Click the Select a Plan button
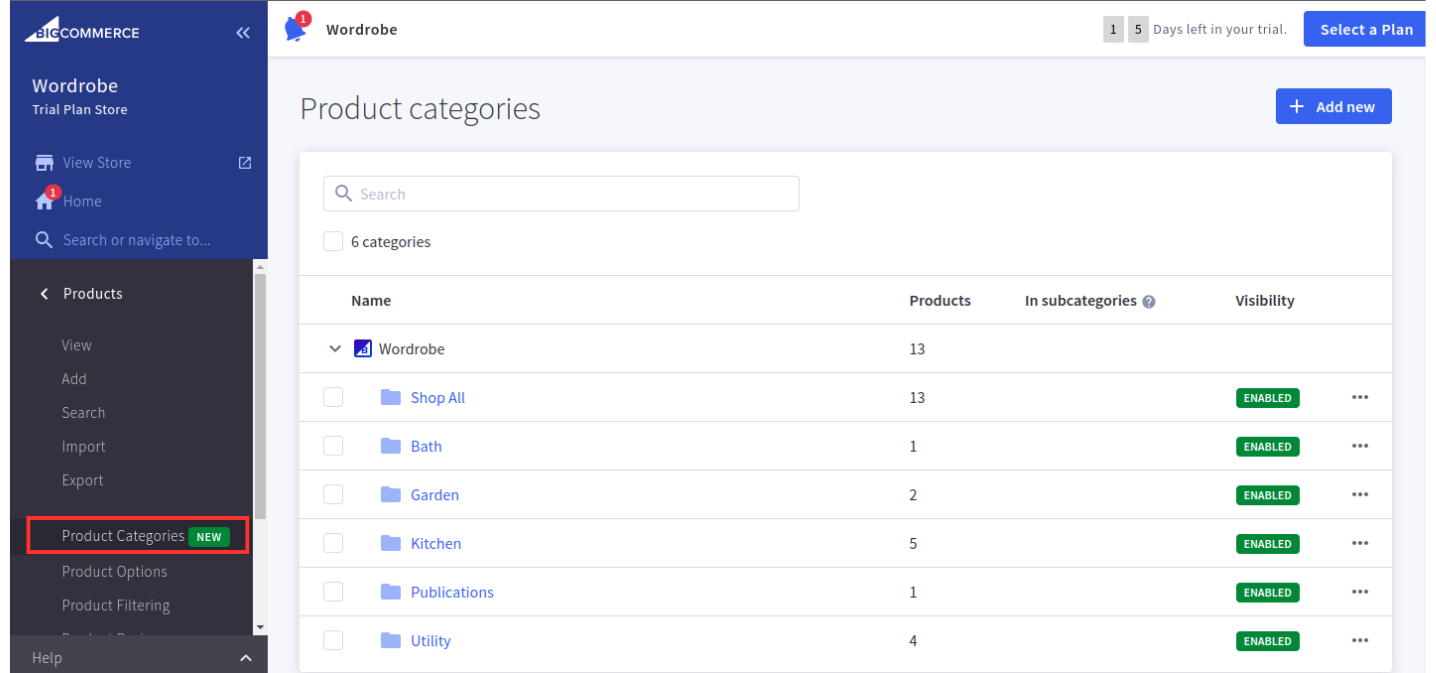Viewport: 1436px width, 673px height. click(x=1366, y=29)
